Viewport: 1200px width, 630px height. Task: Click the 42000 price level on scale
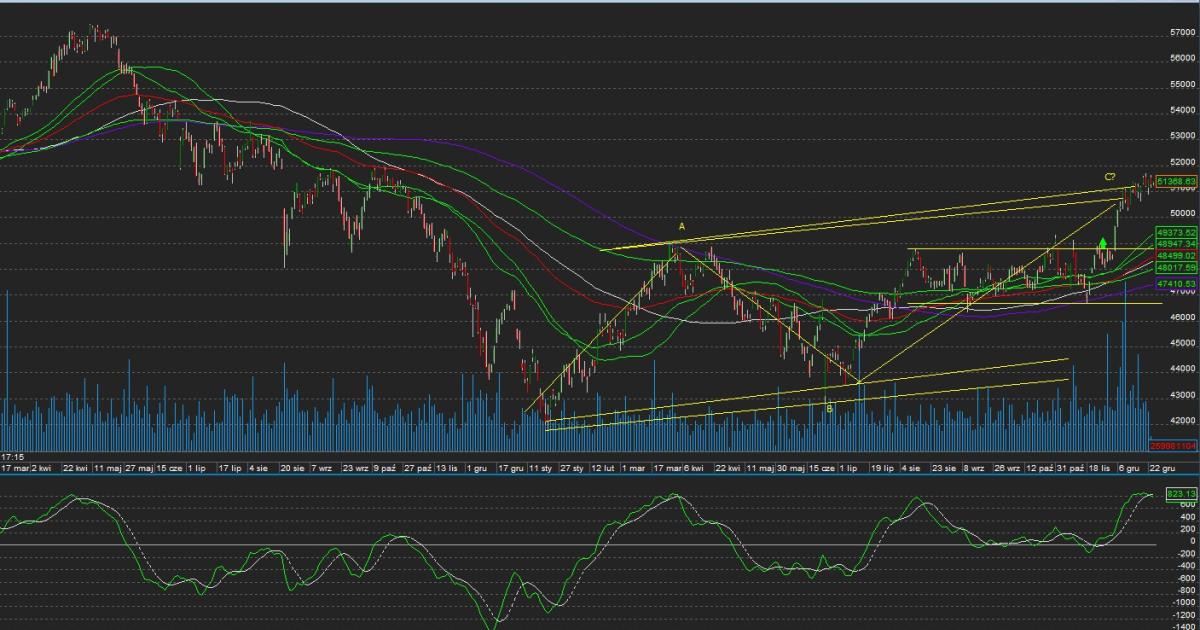(1181, 421)
